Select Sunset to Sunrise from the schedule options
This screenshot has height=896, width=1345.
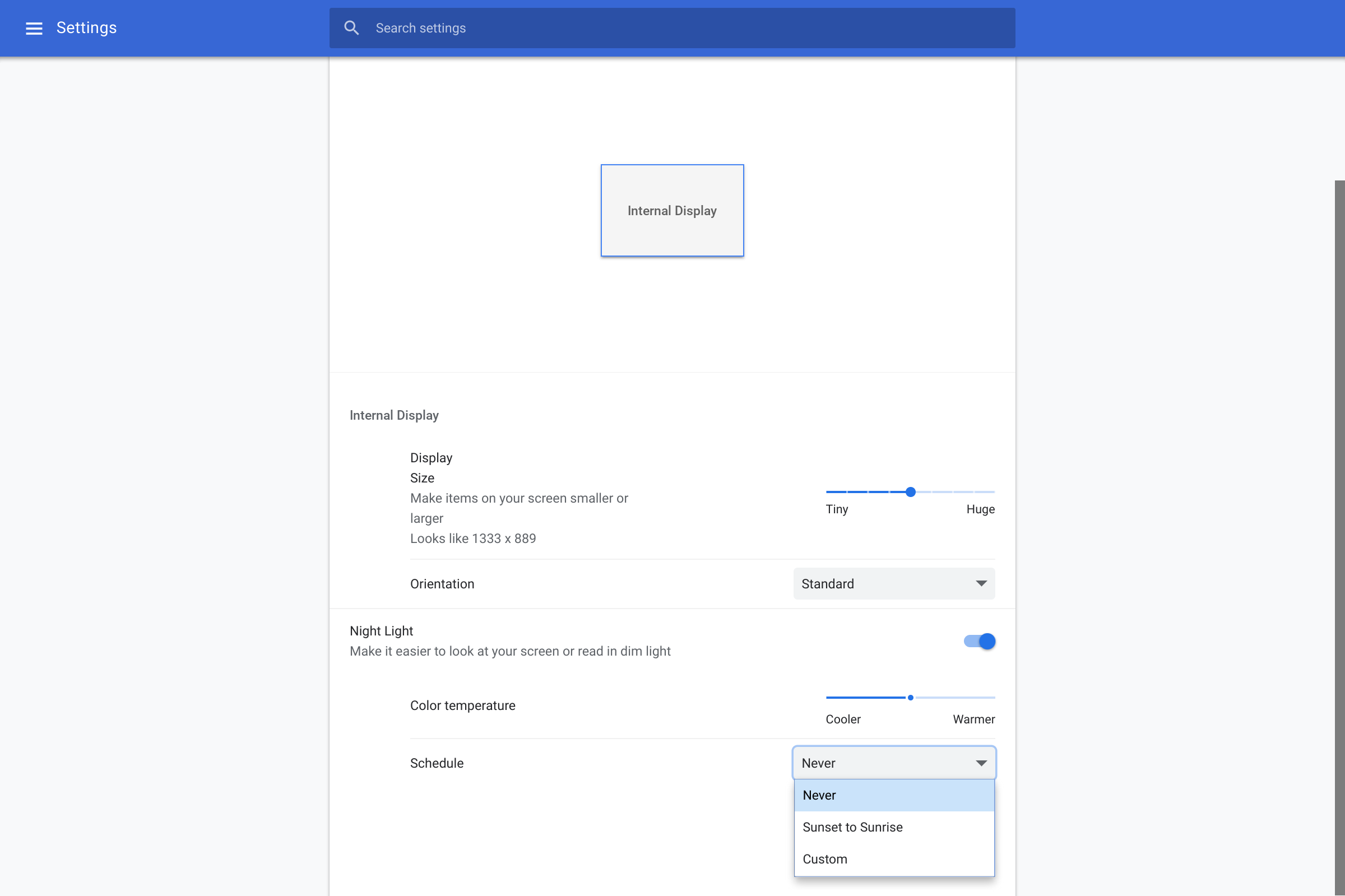coord(852,827)
